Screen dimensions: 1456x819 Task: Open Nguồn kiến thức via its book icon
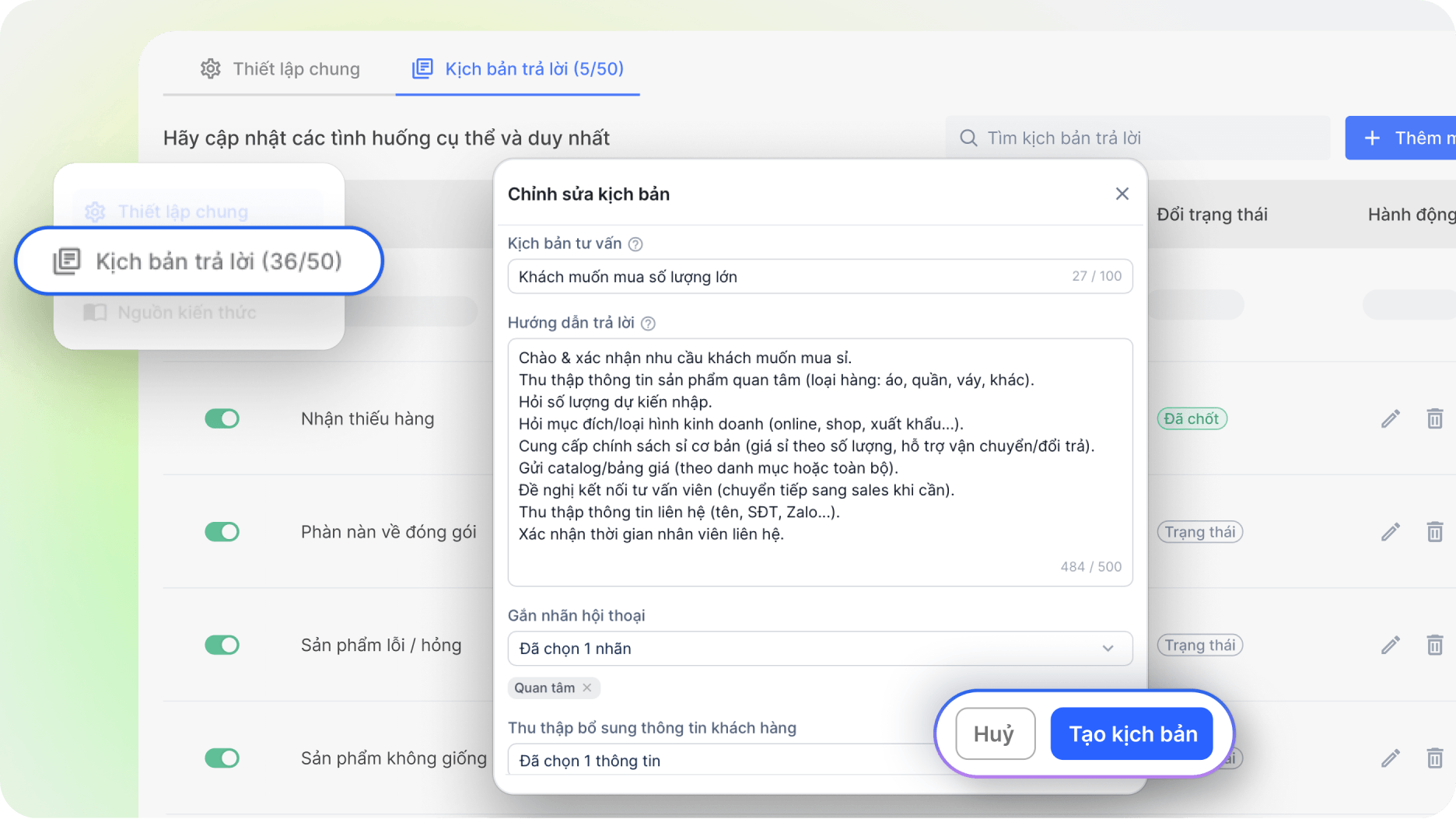94,312
